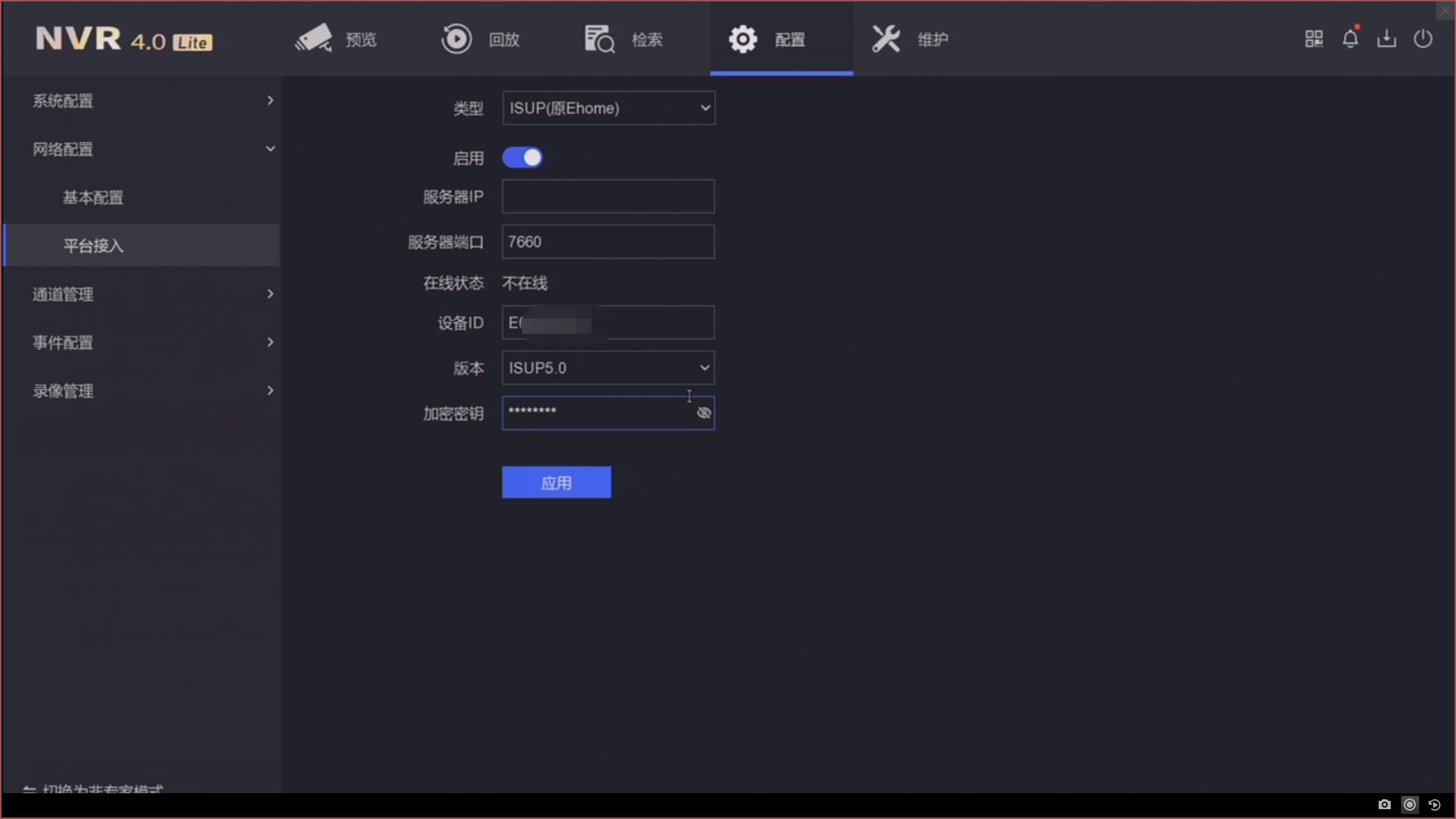This screenshot has width=1456, height=819.
Task: Click the download/export icon
Action: pos(1386,39)
